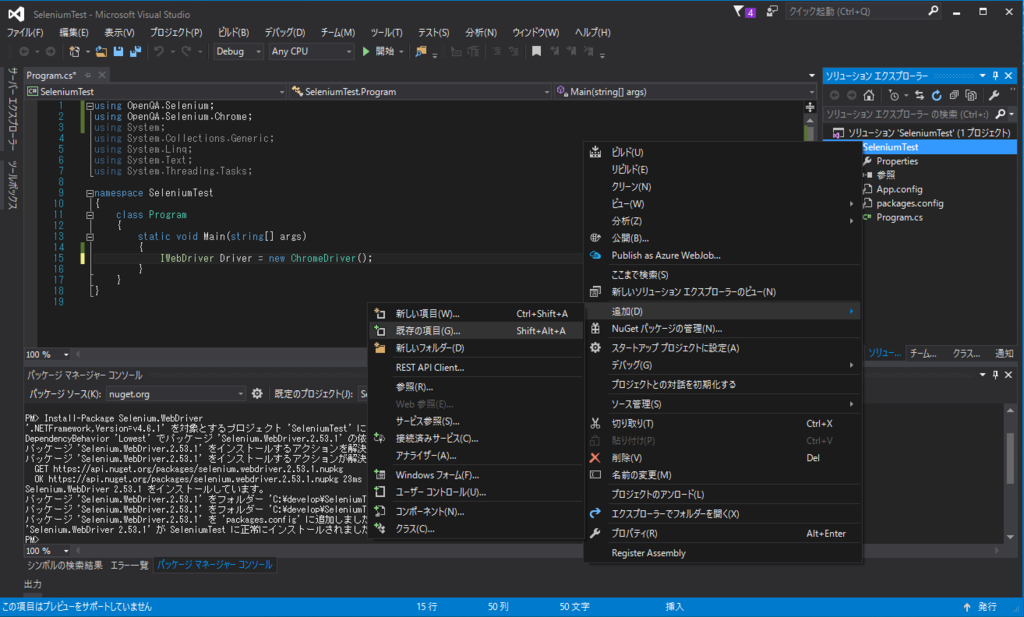Screen dimensions: 1024x617
Task: Open the ツールボックス side tab
Action: (12, 185)
